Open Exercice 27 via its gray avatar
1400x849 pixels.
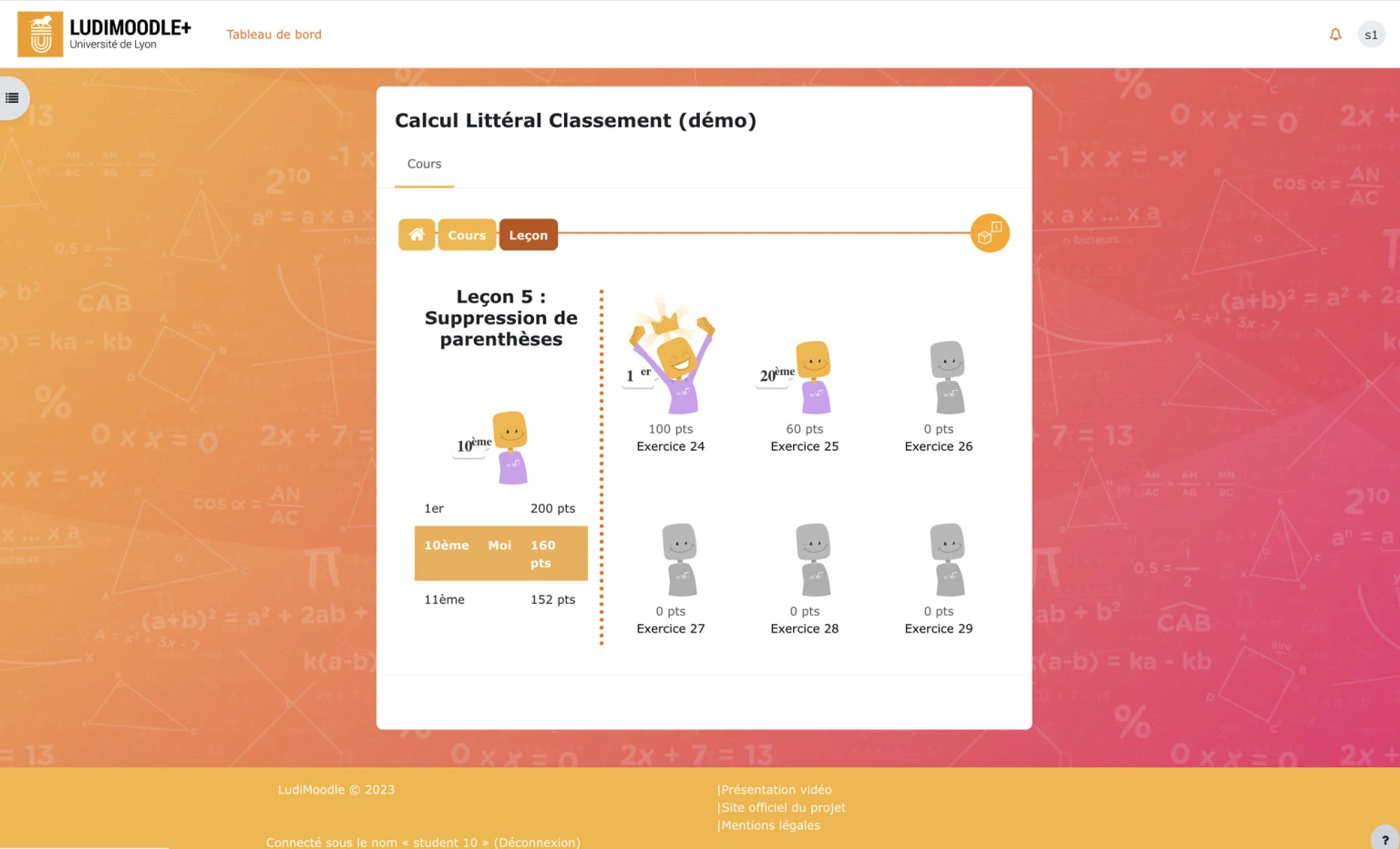coord(681,558)
